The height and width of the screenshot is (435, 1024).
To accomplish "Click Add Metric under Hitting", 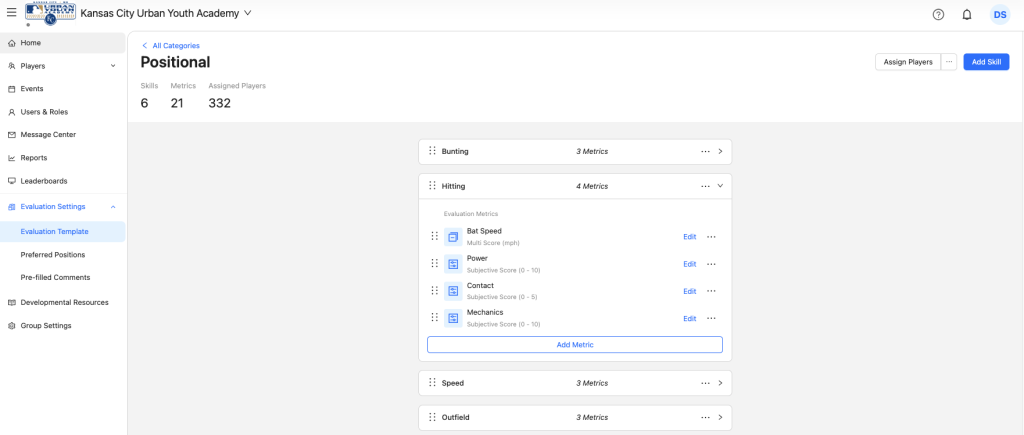I will (574, 344).
